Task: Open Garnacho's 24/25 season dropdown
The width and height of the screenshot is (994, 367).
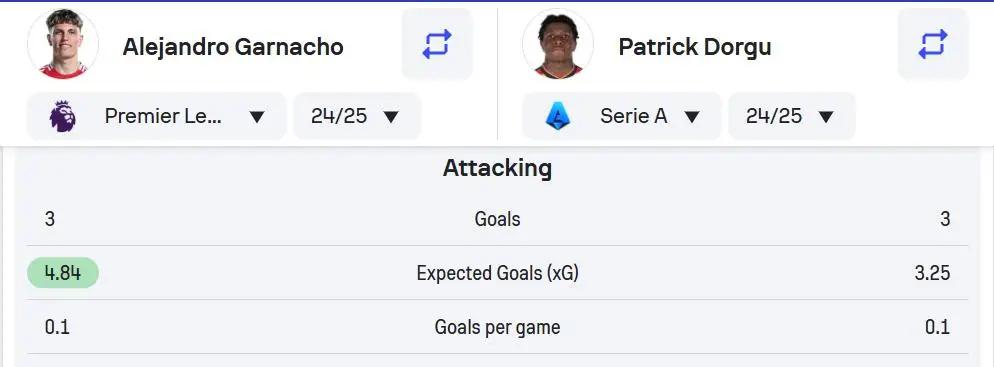Action: tap(357, 117)
